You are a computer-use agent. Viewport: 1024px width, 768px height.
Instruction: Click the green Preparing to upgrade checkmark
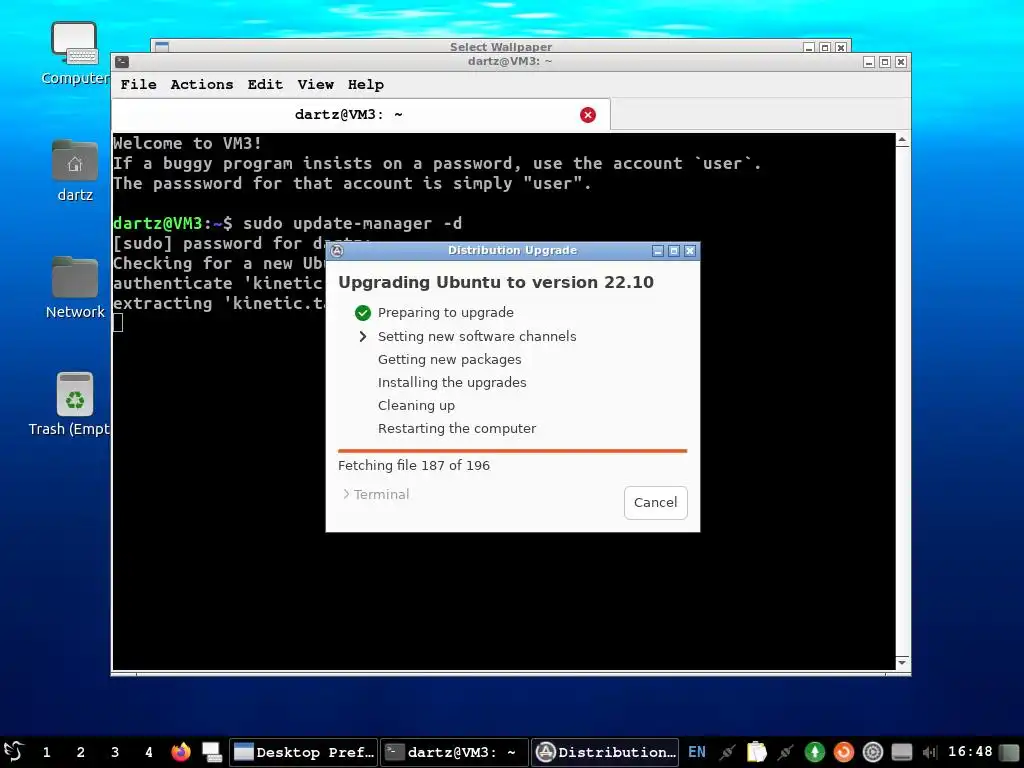362,313
